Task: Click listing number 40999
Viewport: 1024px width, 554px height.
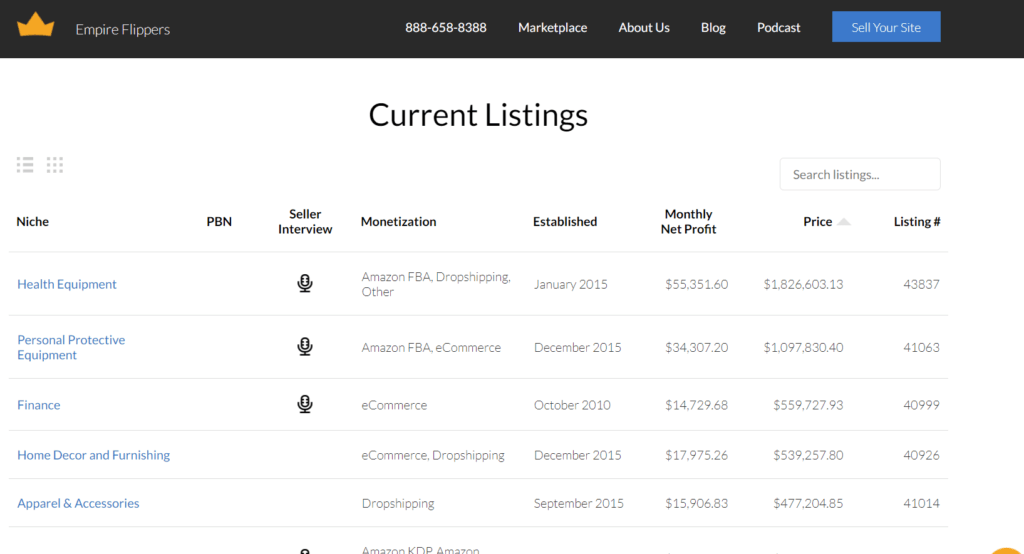Action: click(921, 405)
